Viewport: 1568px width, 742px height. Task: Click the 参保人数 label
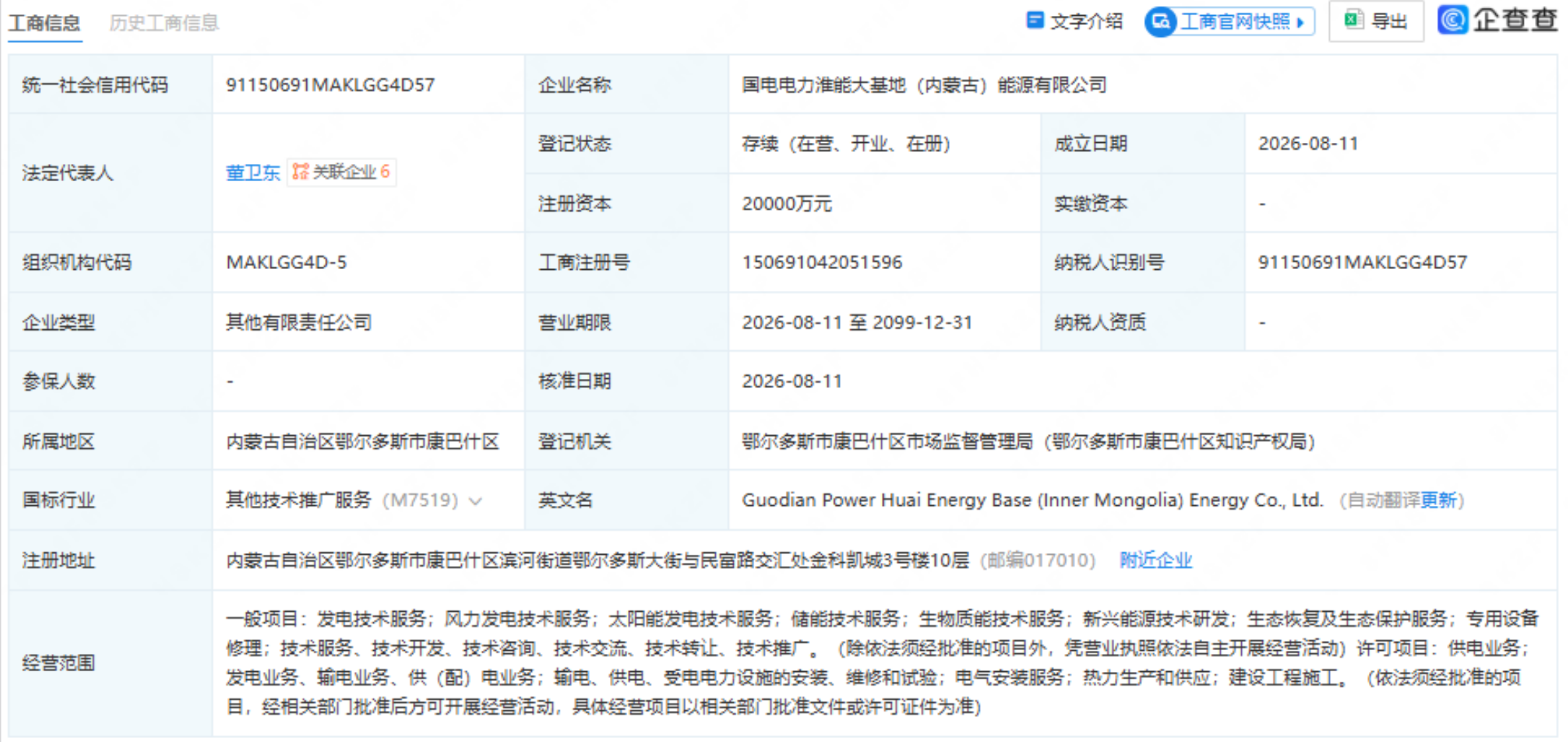click(x=58, y=382)
